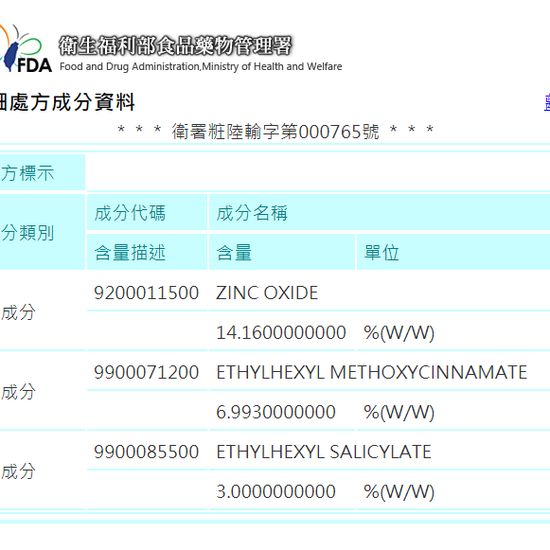Viewport: 550px width, 550px height.
Task: Click the Food and Drug Administration English subtitle
Action: (201, 66)
